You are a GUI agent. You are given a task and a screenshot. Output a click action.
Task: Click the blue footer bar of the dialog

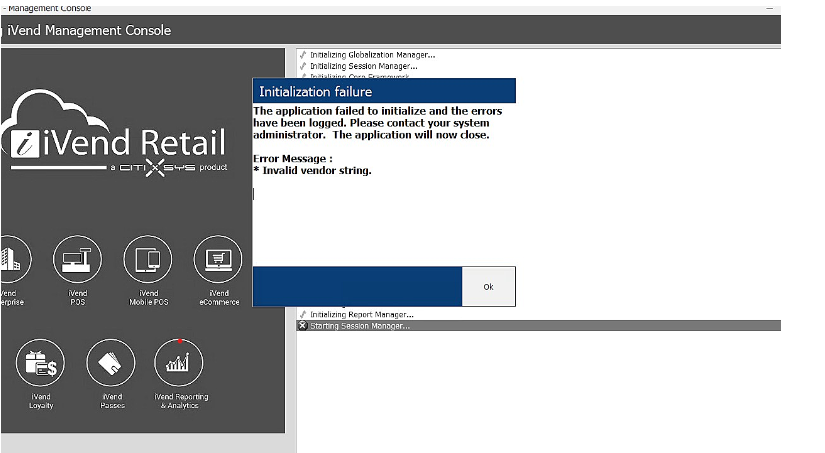(x=356, y=286)
